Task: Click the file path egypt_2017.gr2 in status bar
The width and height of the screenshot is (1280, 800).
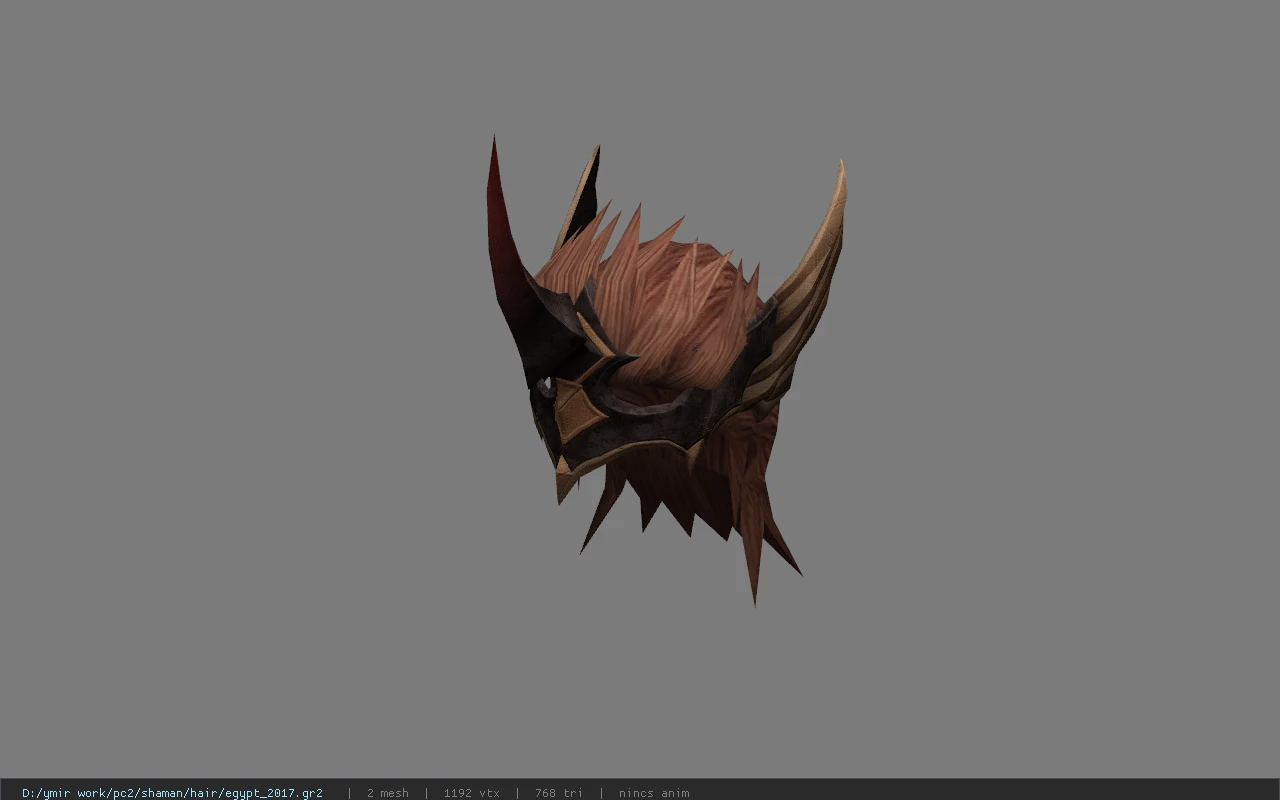Action: click(x=172, y=793)
